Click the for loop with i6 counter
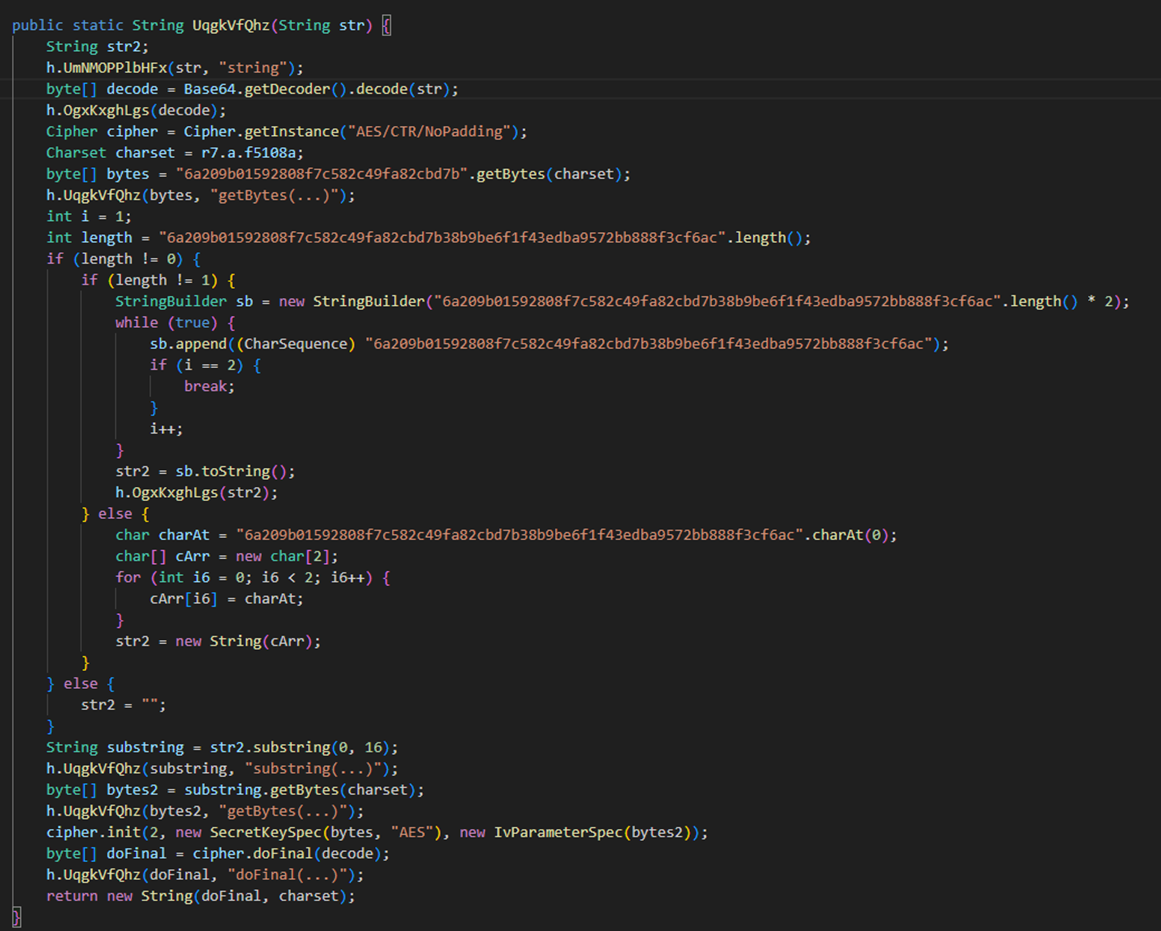 pyautogui.click(x=252, y=578)
